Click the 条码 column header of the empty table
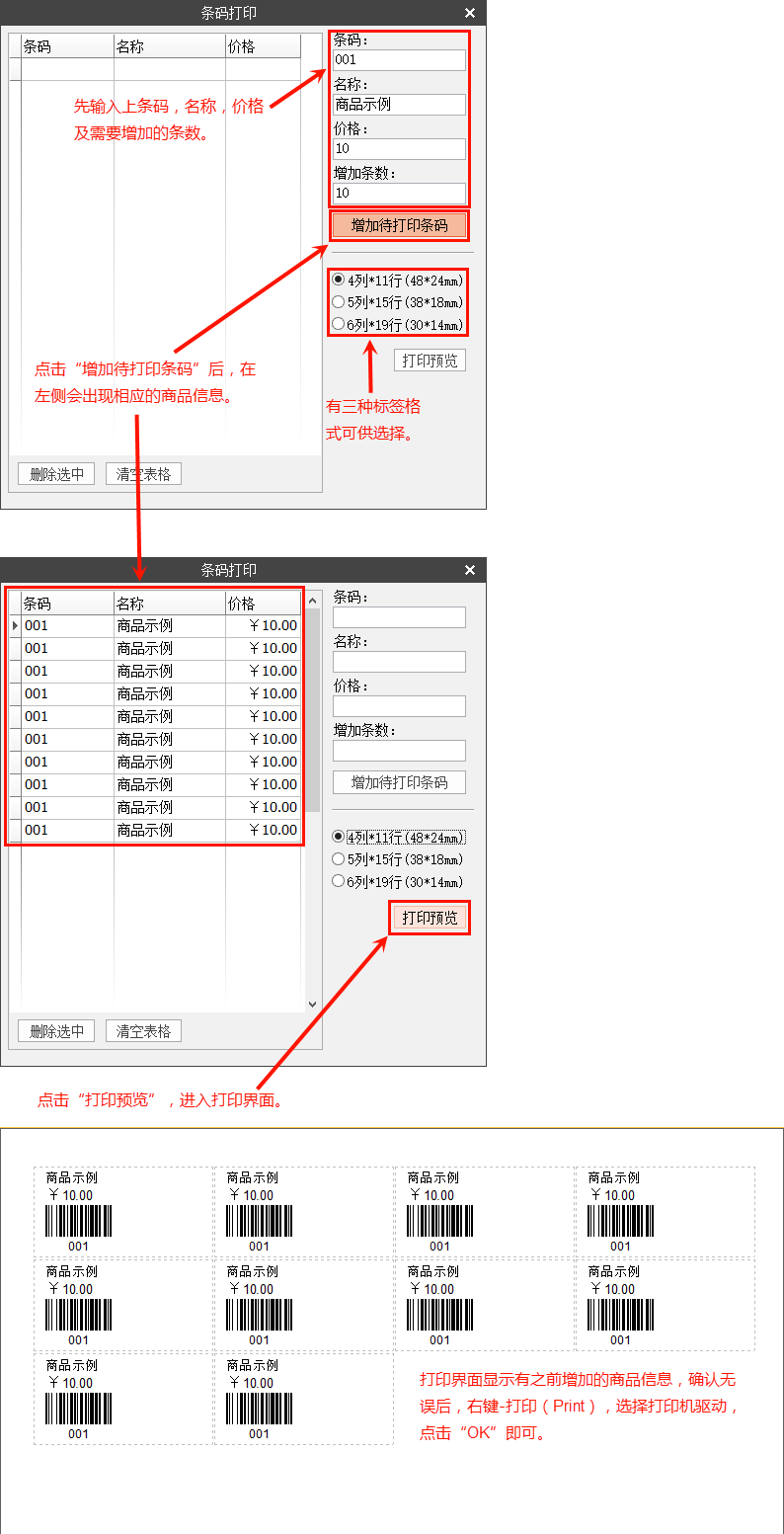784x1534 pixels. coord(67,46)
